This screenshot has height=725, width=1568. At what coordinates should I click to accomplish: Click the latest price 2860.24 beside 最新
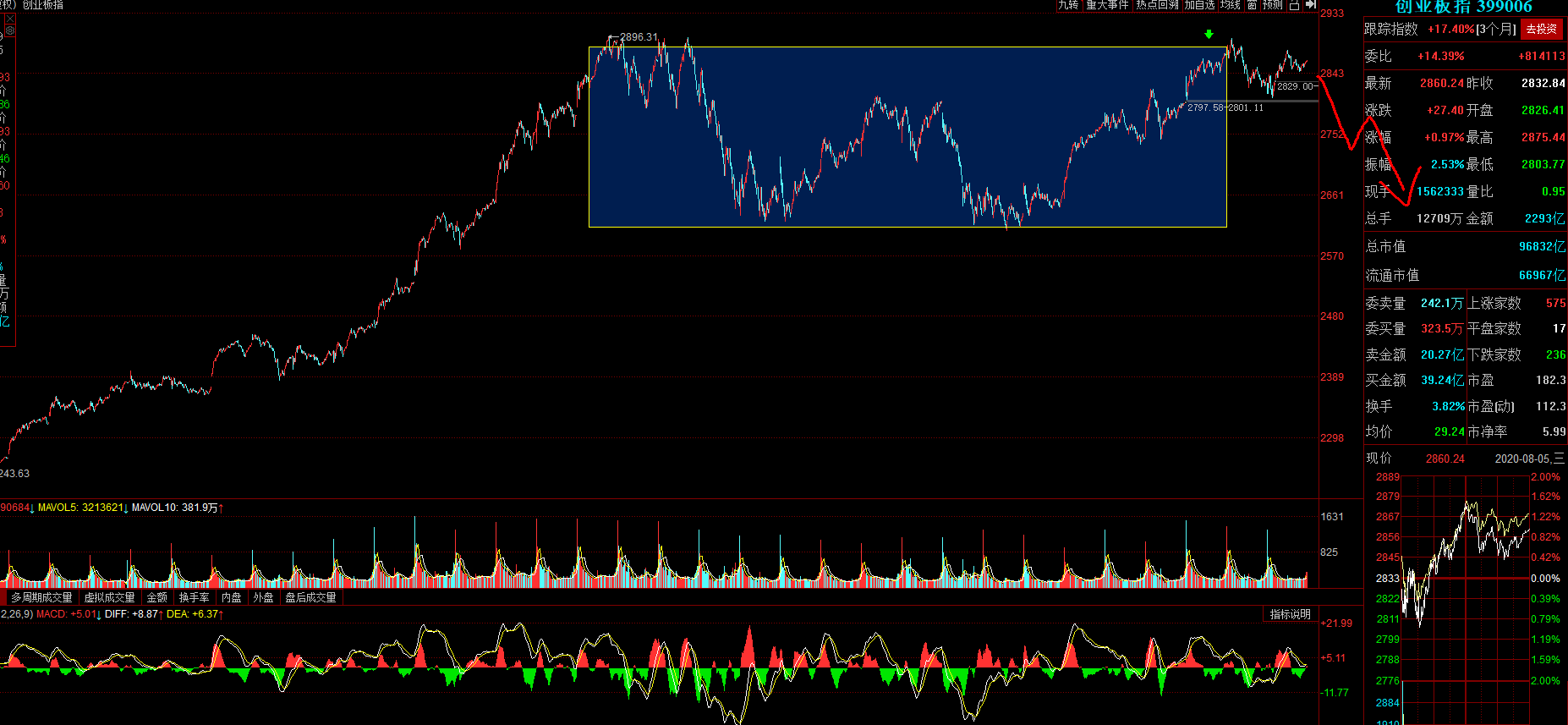[x=1441, y=83]
